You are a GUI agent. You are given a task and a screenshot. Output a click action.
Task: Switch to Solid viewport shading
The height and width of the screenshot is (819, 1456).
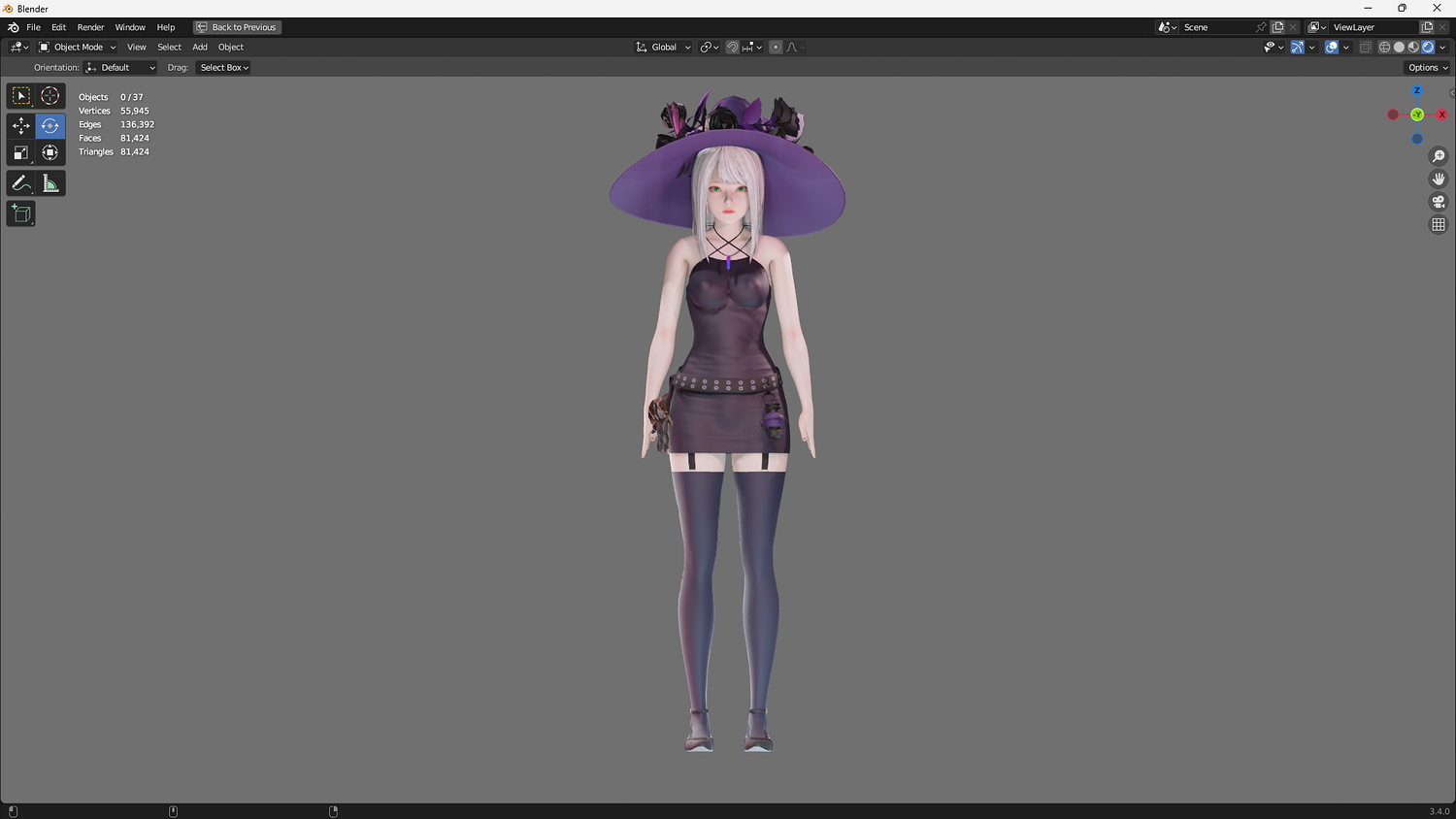1399,47
